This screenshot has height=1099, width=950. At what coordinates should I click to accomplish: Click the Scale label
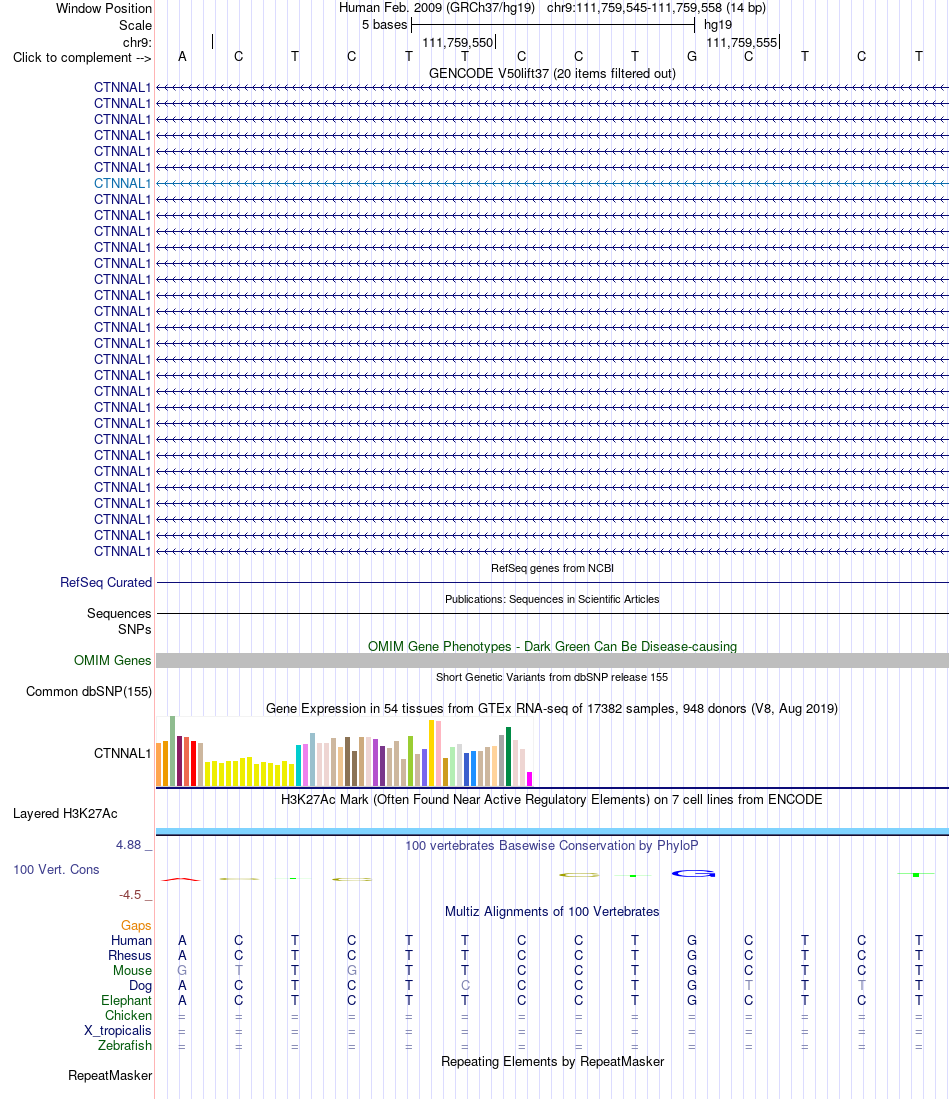tap(135, 25)
